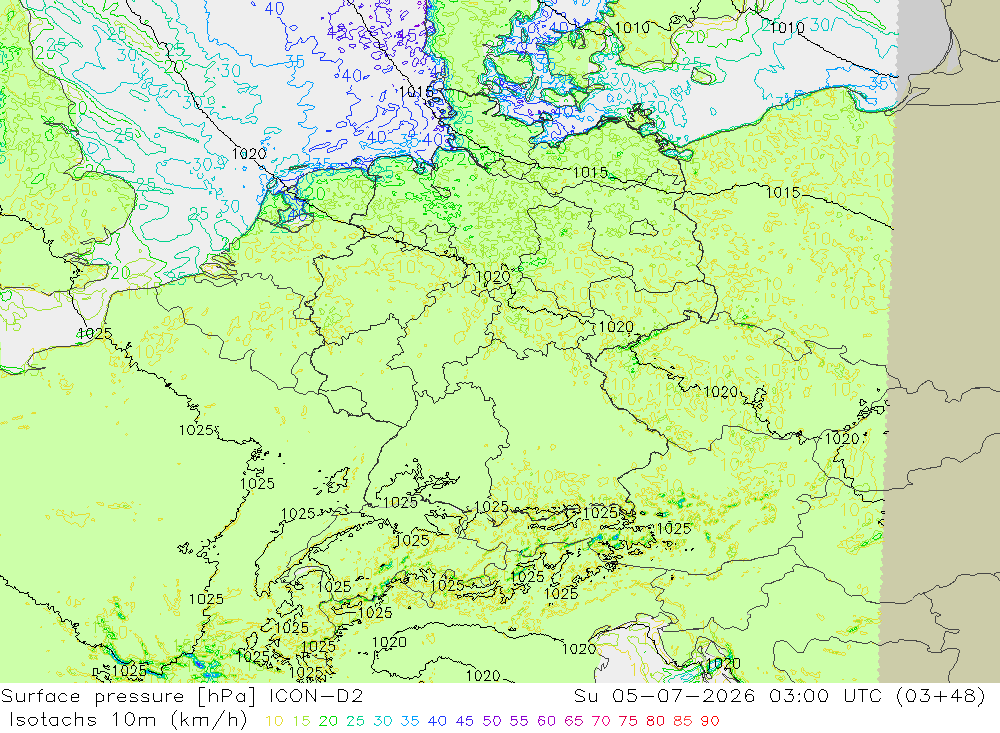Click the 'Isotachs 10m (km/h)' legend label

[128, 720]
